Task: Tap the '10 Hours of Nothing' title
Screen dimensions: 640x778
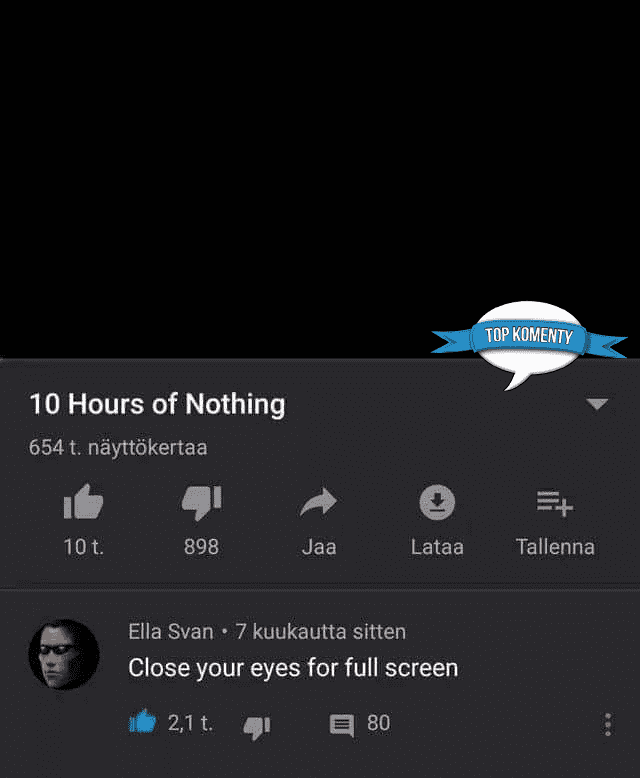Action: tap(157, 403)
